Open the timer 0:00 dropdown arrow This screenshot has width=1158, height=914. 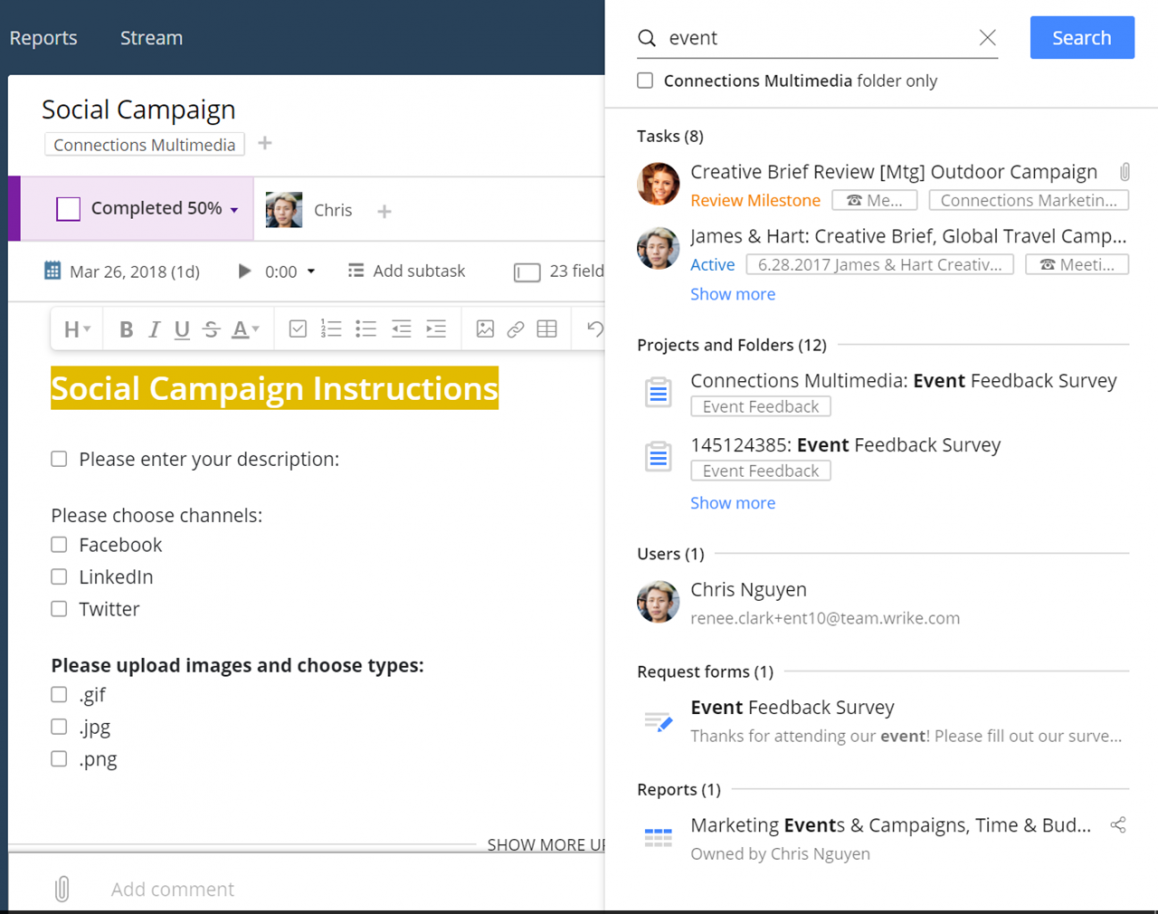[311, 271]
